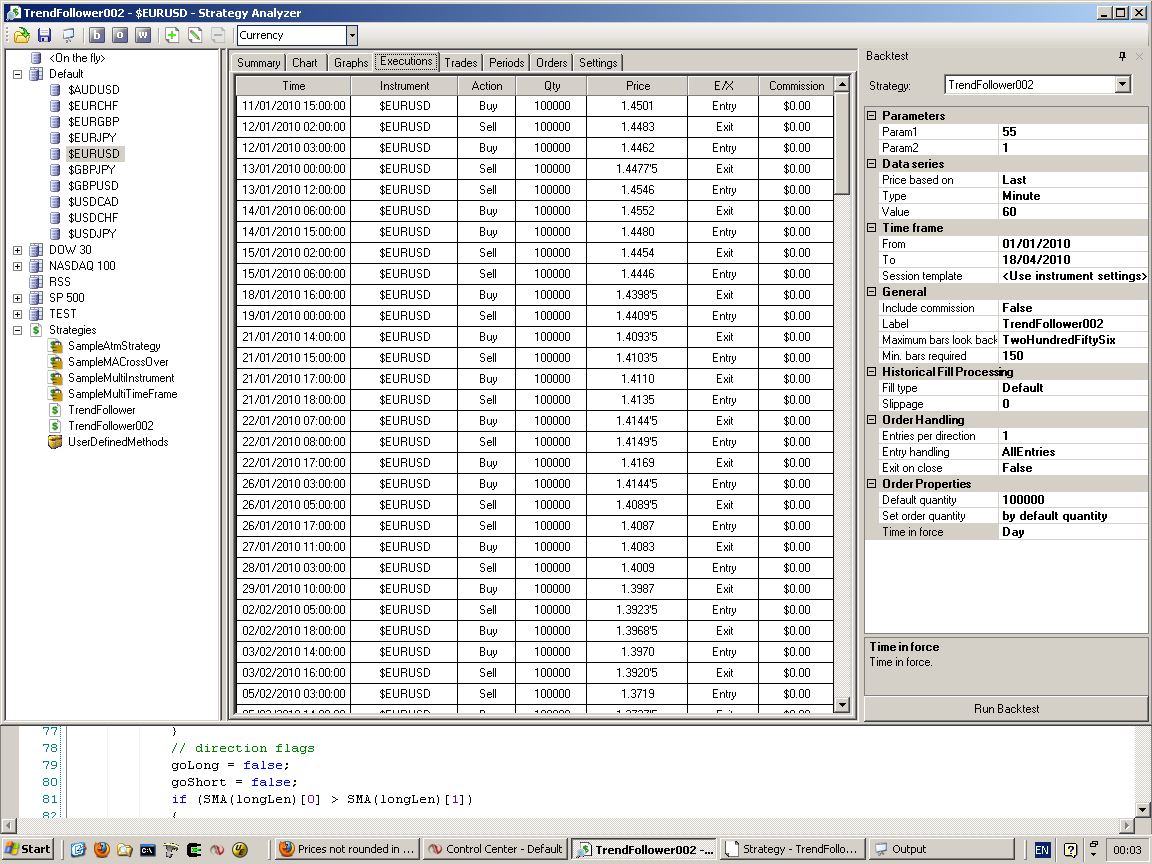Image resolution: width=1152 pixels, height=864 pixels.
Task: Collapse the Parameters section in Backtest
Action: click(x=871, y=116)
